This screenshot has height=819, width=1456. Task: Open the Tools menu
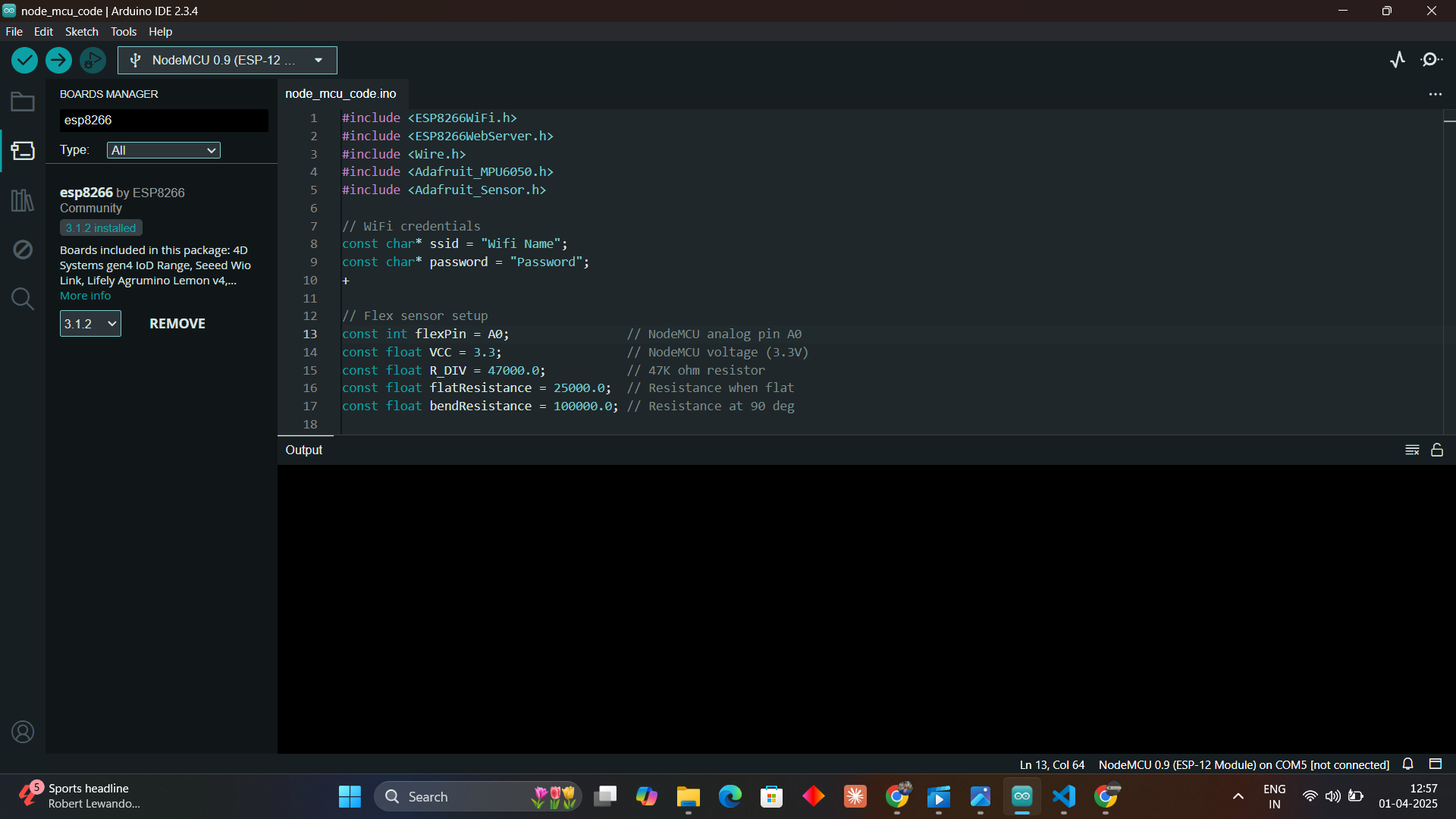tap(124, 31)
